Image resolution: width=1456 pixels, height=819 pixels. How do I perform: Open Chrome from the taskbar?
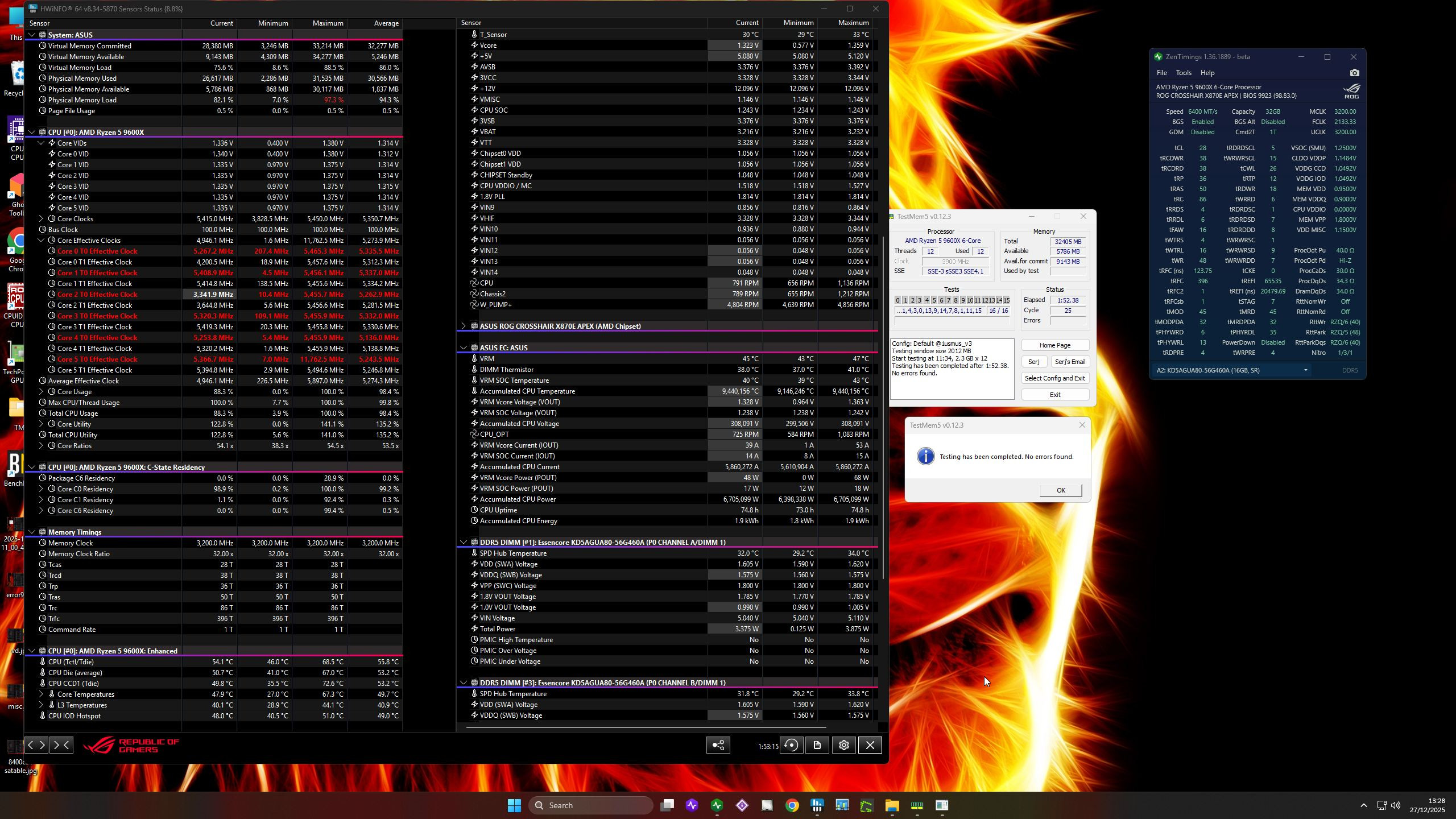click(x=792, y=805)
